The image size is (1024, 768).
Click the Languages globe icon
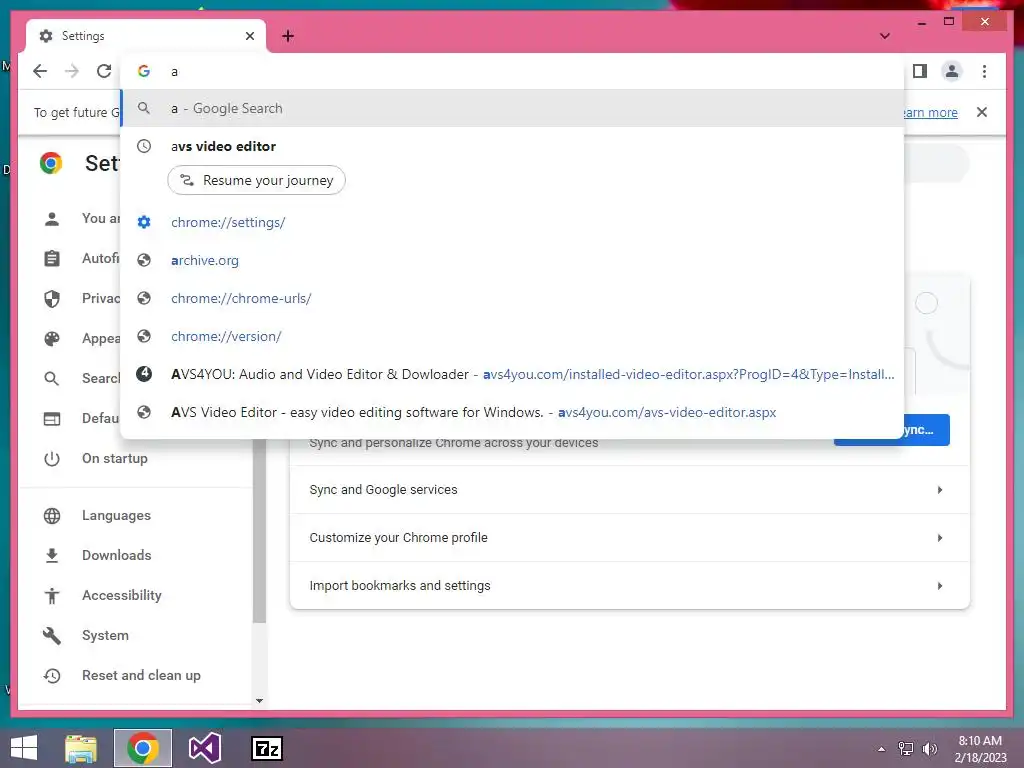coord(52,515)
